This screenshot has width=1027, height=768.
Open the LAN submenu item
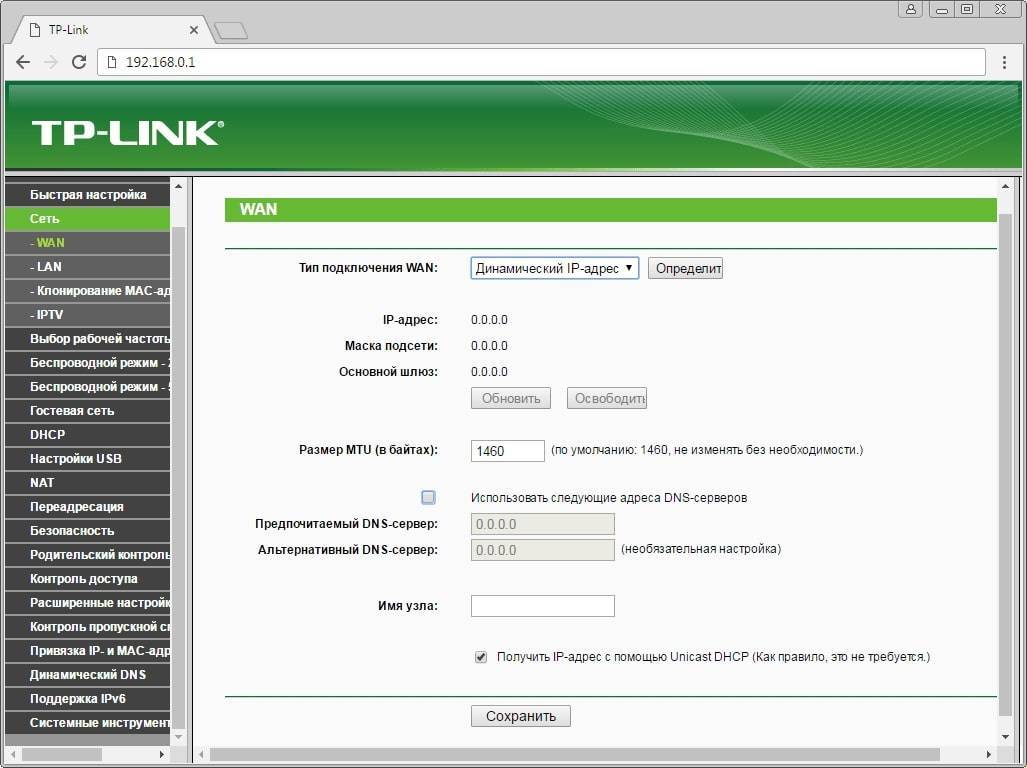point(49,267)
